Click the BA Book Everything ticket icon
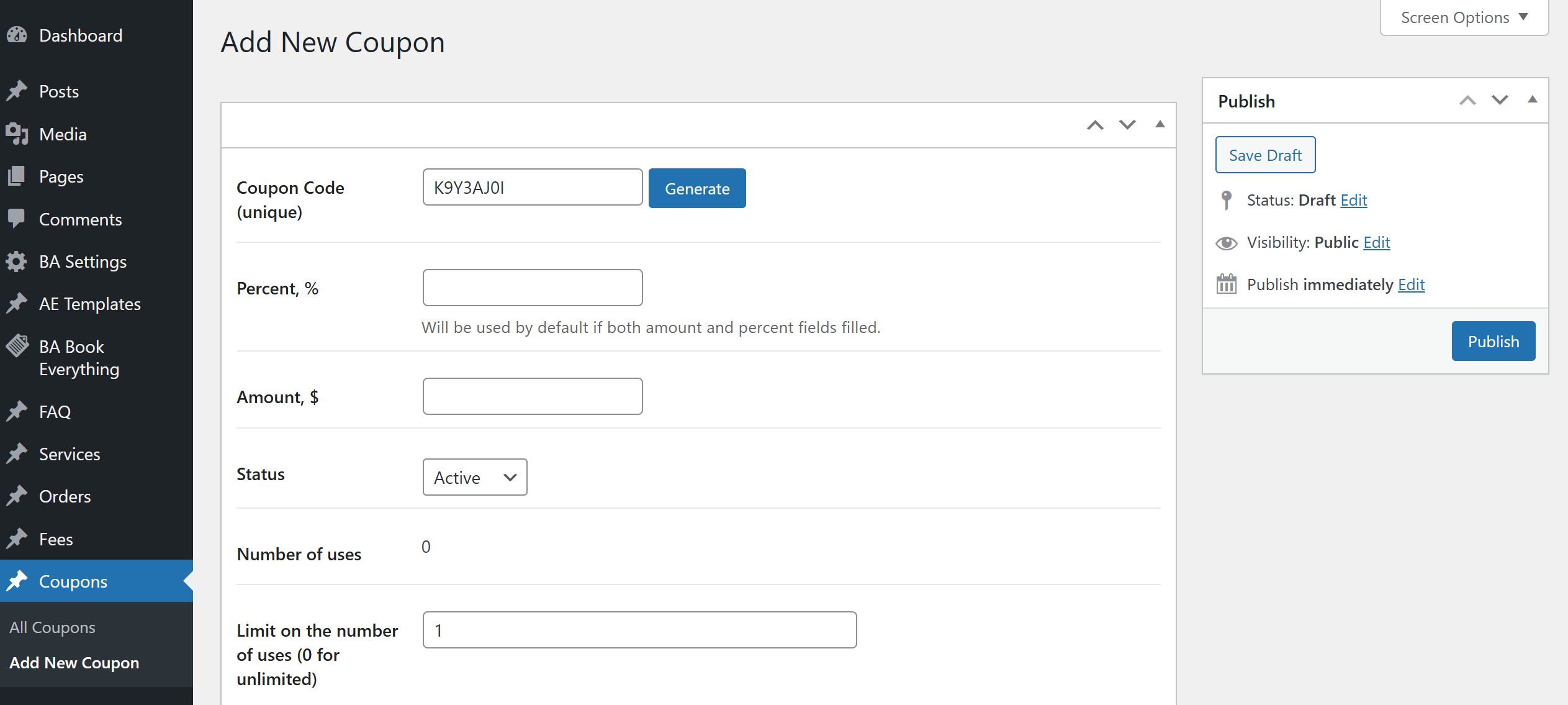This screenshot has height=705, width=1568. pos(17,346)
